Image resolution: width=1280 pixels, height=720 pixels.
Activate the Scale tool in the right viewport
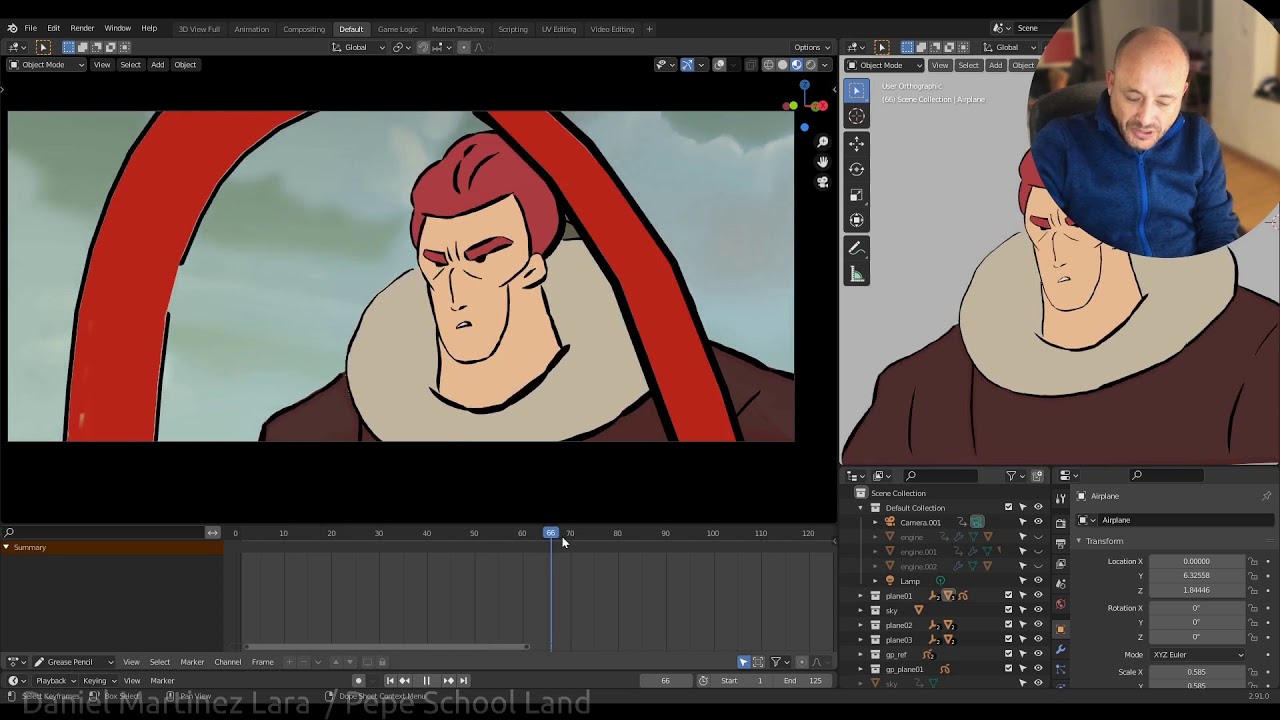tap(857, 195)
